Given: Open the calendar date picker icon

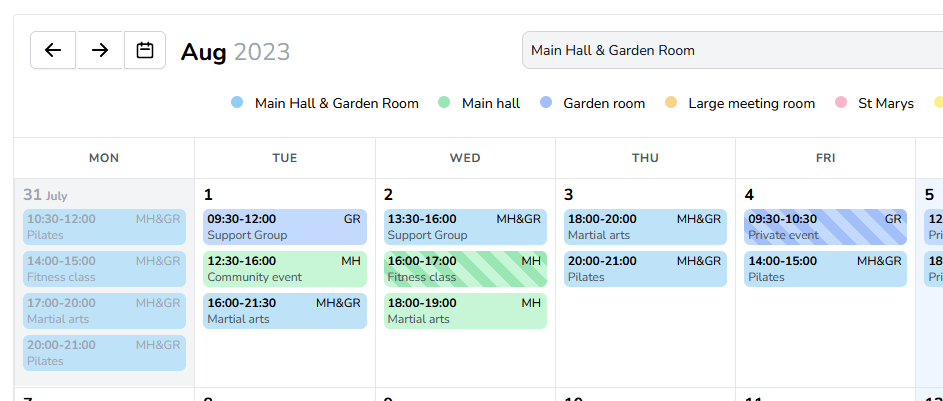Looking at the screenshot, I should click(x=145, y=50).
